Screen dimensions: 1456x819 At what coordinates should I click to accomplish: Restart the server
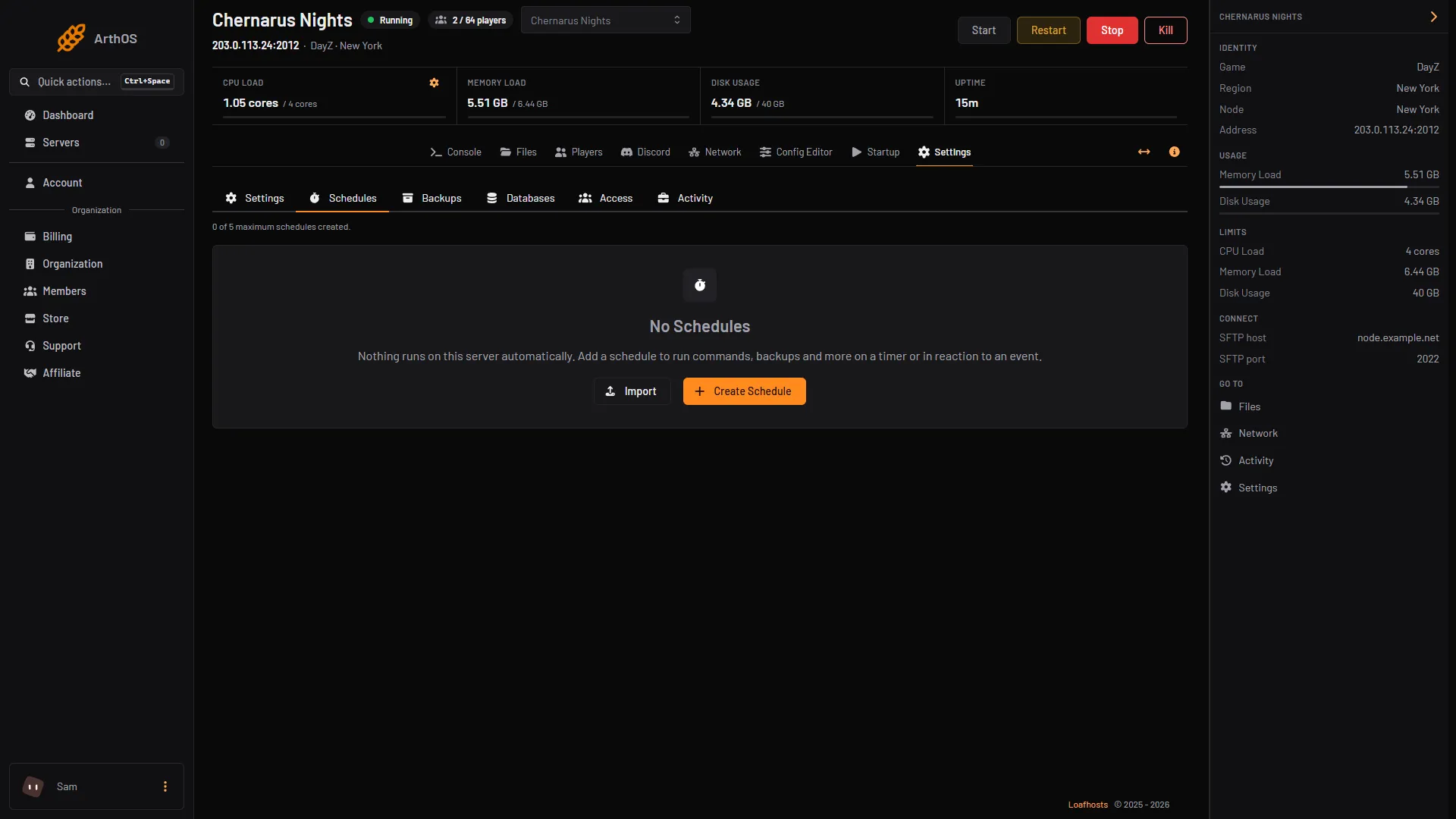1048,30
